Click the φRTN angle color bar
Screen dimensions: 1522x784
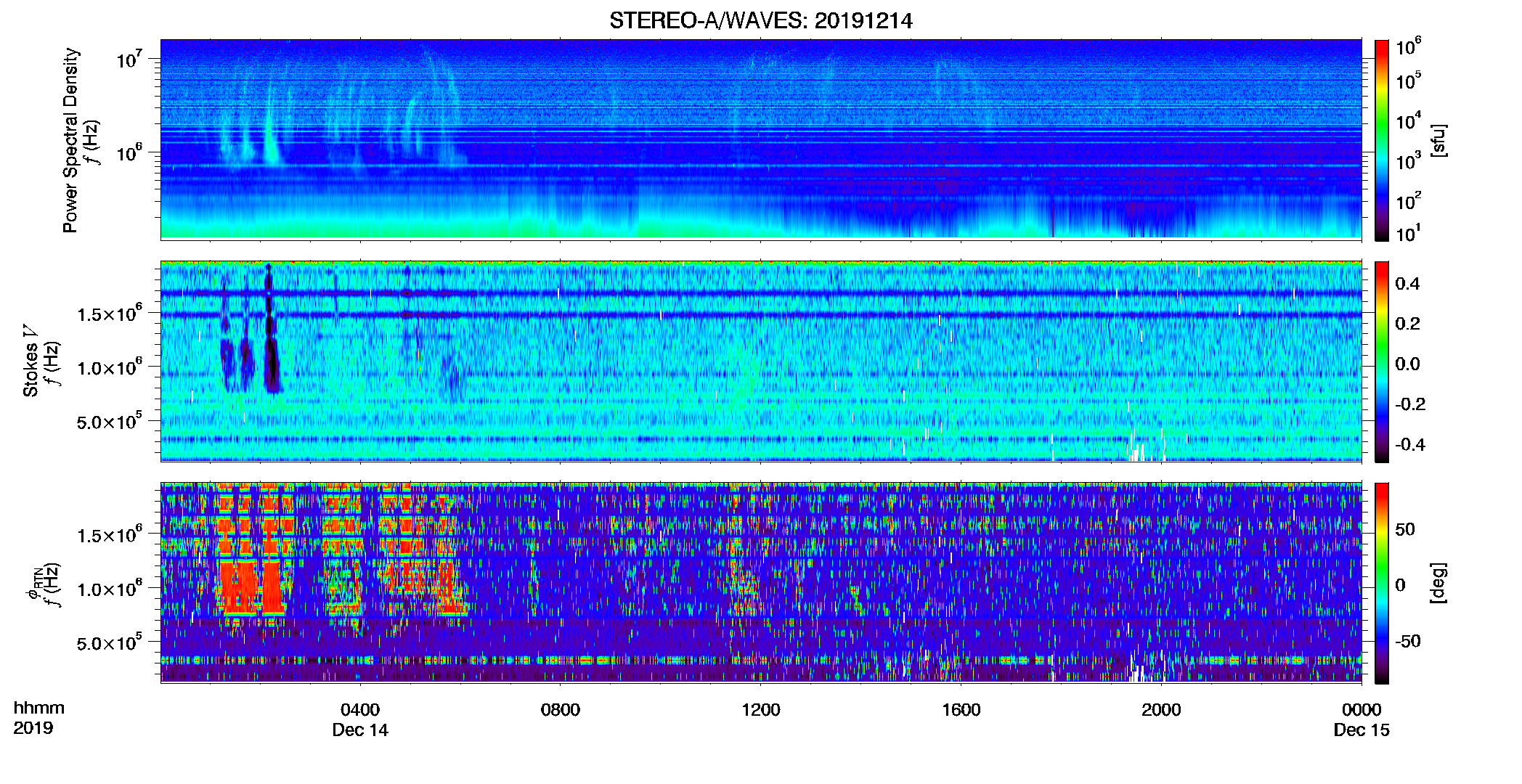tap(1382, 583)
